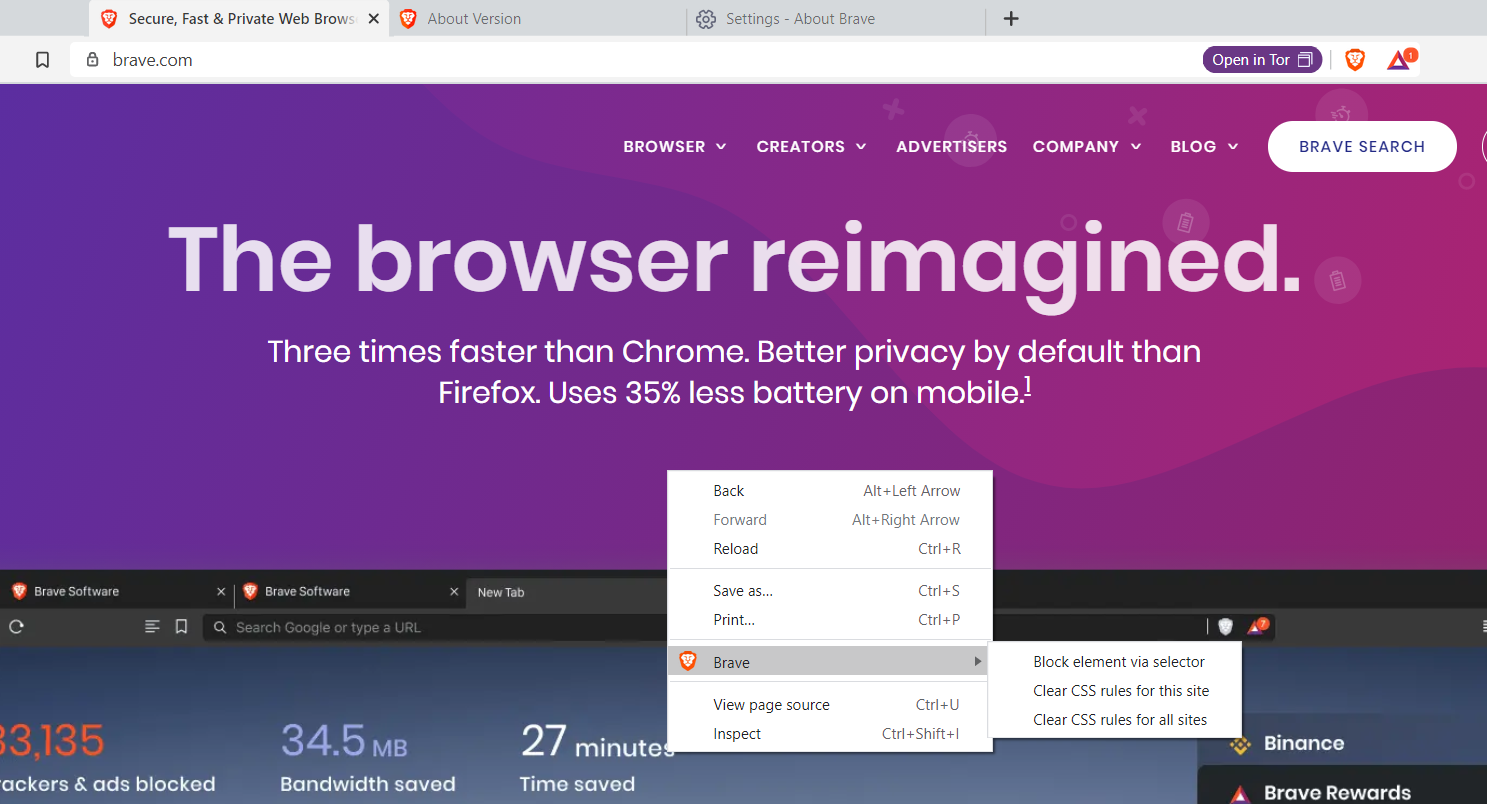The image size is (1487, 804).
Task: Open a new tab with plus button
Action: tap(1011, 19)
